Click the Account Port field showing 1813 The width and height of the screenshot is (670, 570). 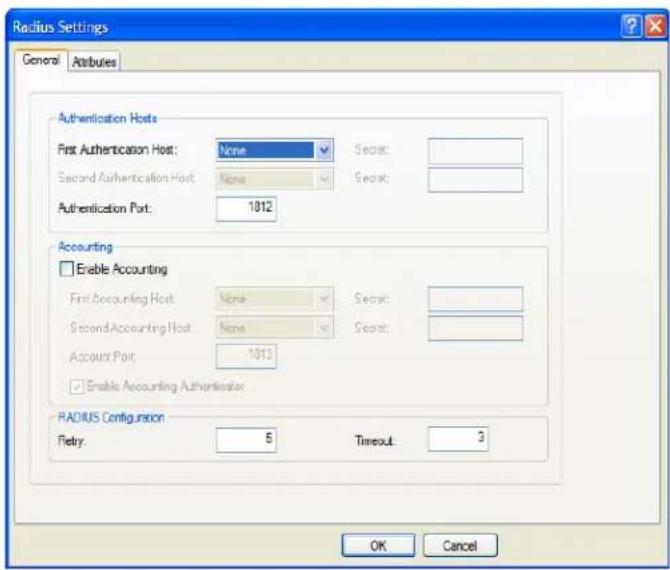pos(246,356)
